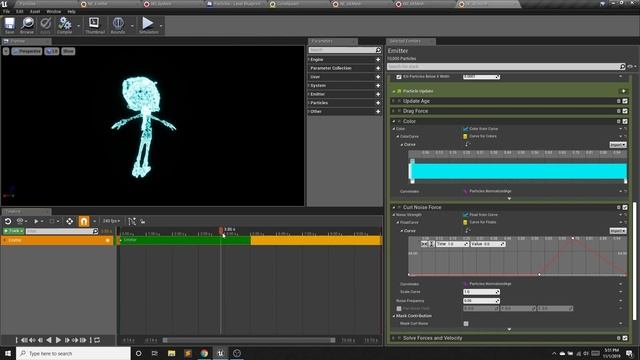Toggle the Curl Noise Force module checkbox
This screenshot has height=360, width=640.
tap(625, 207)
